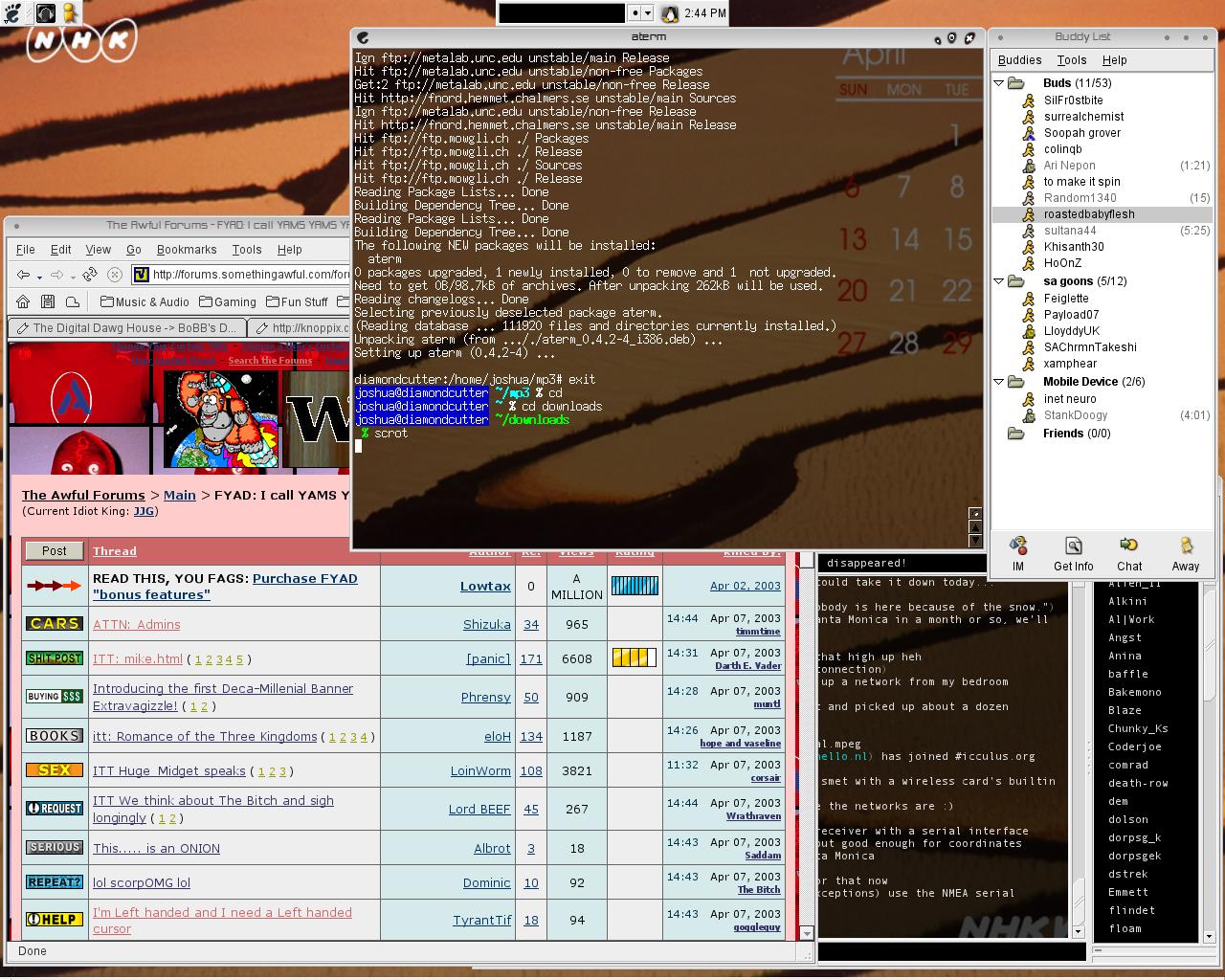Open the browser Tools menu
The height and width of the screenshot is (980, 1225).
tap(247, 250)
